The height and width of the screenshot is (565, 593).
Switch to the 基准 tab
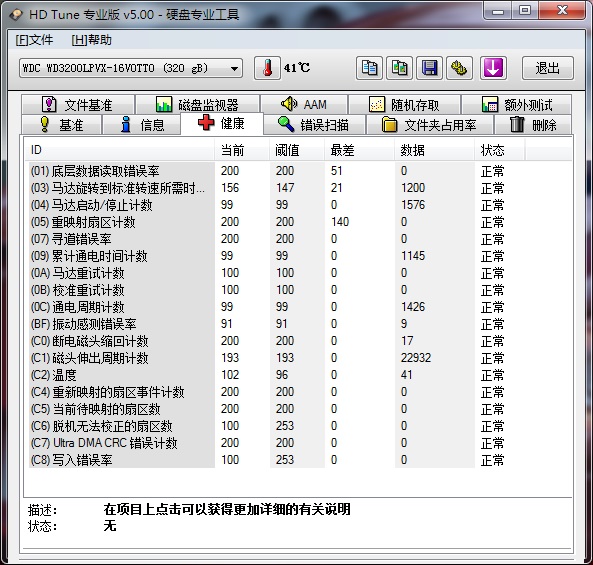(61, 124)
